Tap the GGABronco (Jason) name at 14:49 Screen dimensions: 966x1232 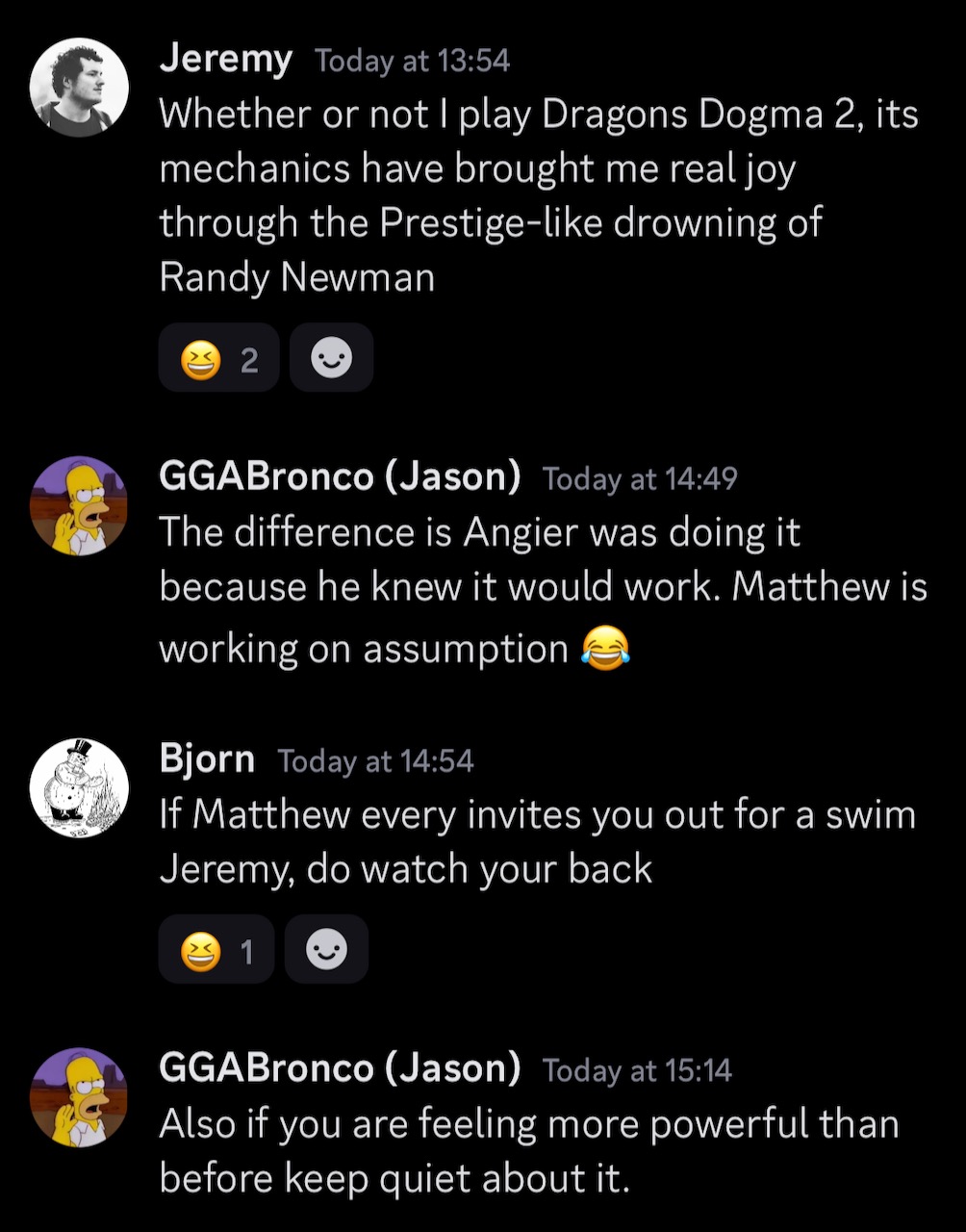pyautogui.click(x=340, y=476)
